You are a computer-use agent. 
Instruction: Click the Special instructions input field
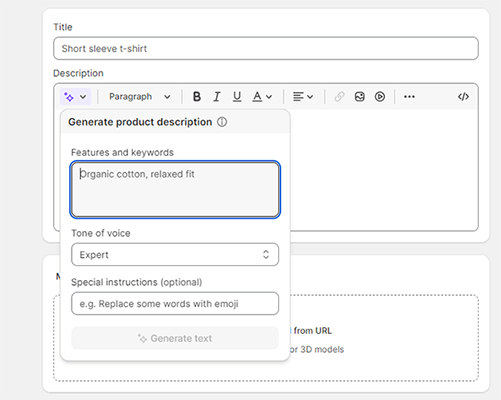(175, 304)
